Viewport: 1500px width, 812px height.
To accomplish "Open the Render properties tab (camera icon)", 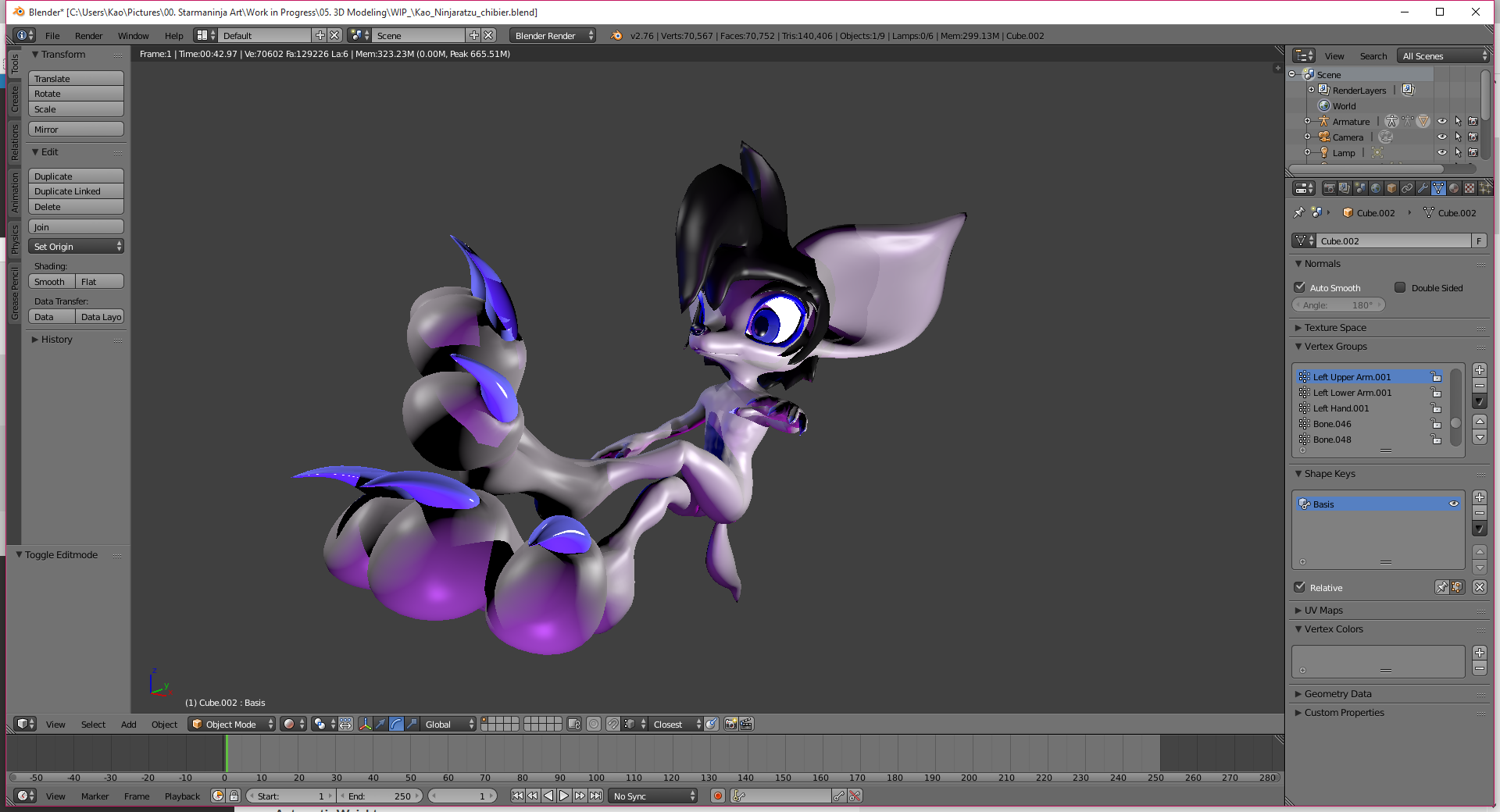I will click(1329, 188).
